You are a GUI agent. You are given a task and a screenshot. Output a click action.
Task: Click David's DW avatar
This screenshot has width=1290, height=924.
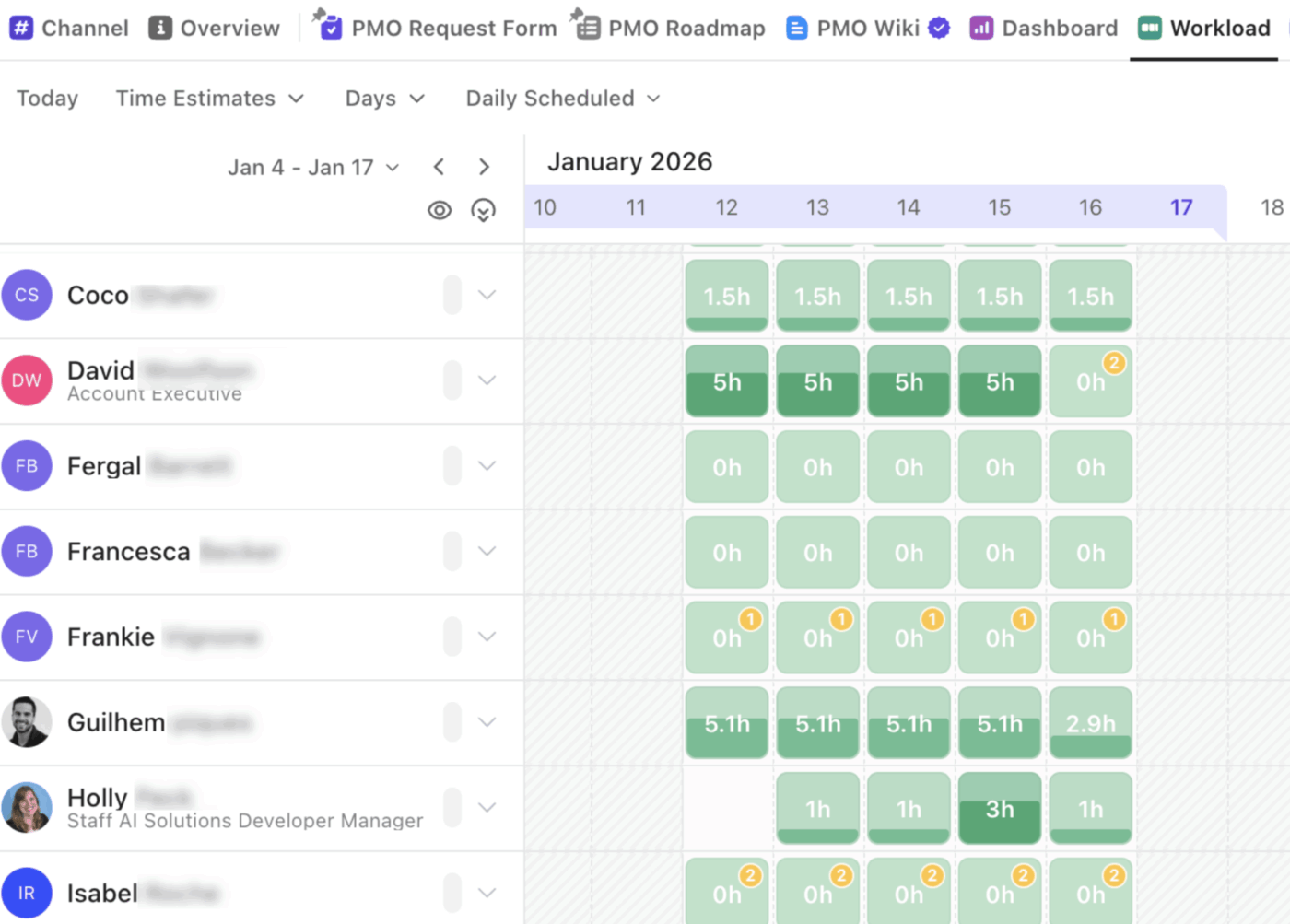point(27,380)
